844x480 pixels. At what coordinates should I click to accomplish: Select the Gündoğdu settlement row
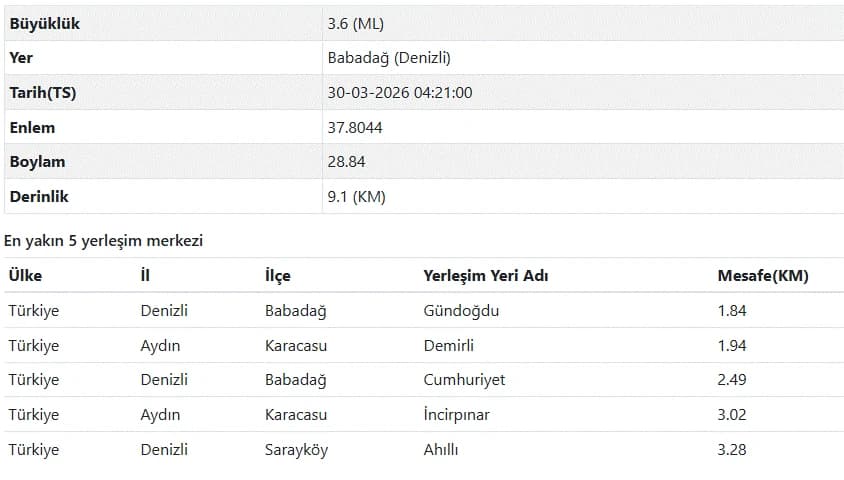(424, 310)
